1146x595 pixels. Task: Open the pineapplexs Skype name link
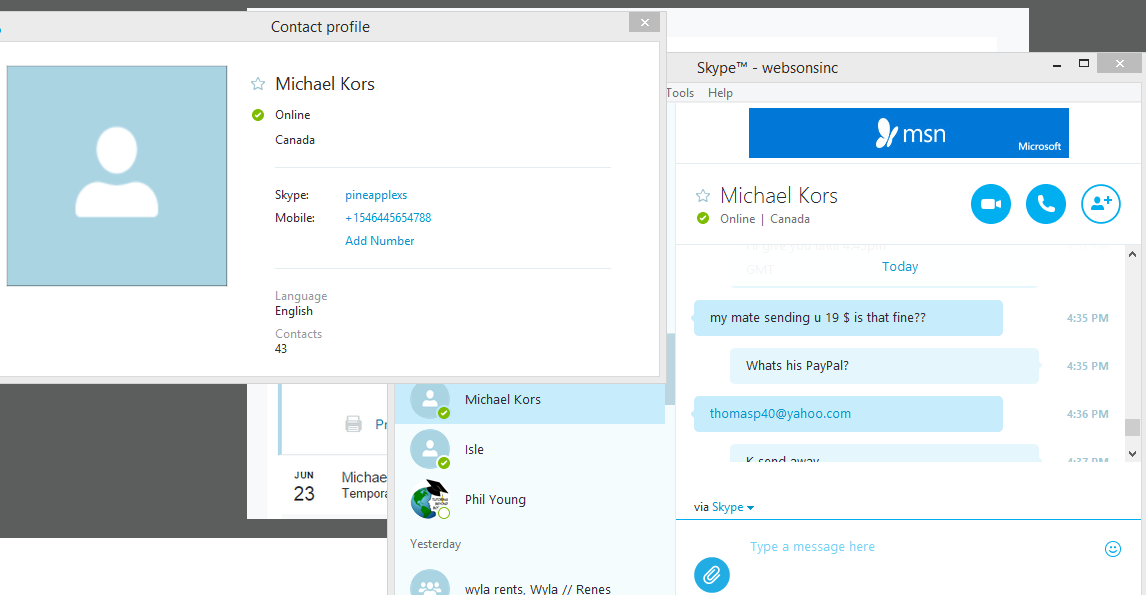tap(376, 195)
